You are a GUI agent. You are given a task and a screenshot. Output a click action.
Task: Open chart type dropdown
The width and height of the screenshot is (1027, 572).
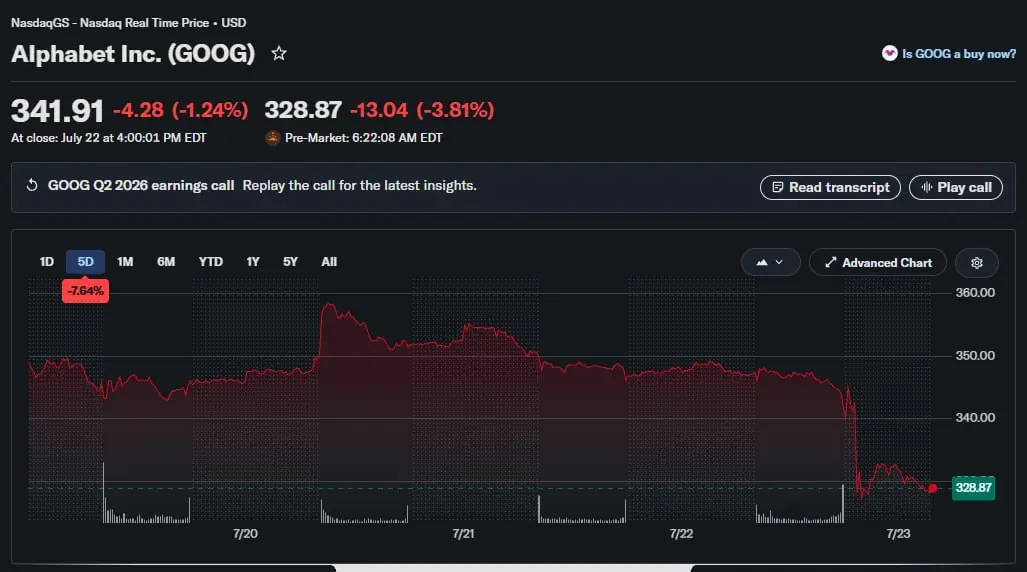click(x=770, y=263)
